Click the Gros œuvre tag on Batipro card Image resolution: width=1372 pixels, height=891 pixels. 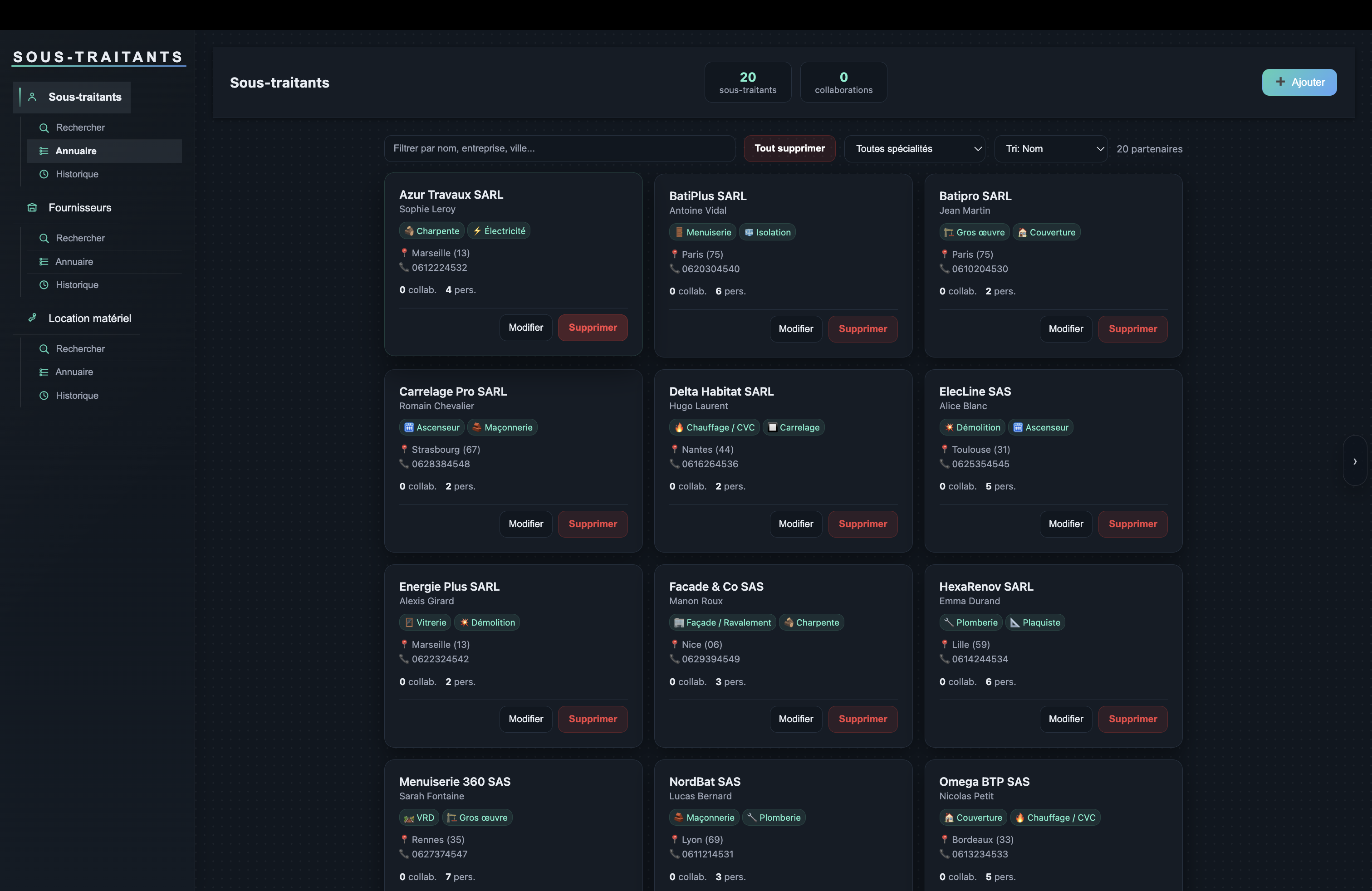[x=974, y=232]
